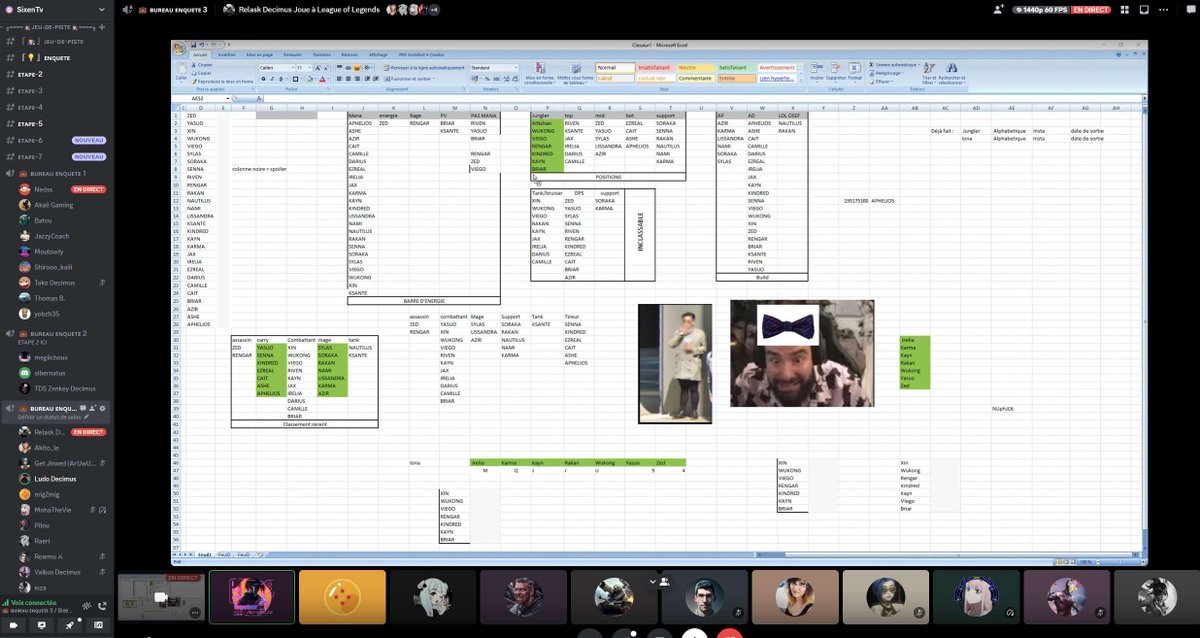
Task: Select the Feuil2 sheet tab
Action: [x=224, y=553]
